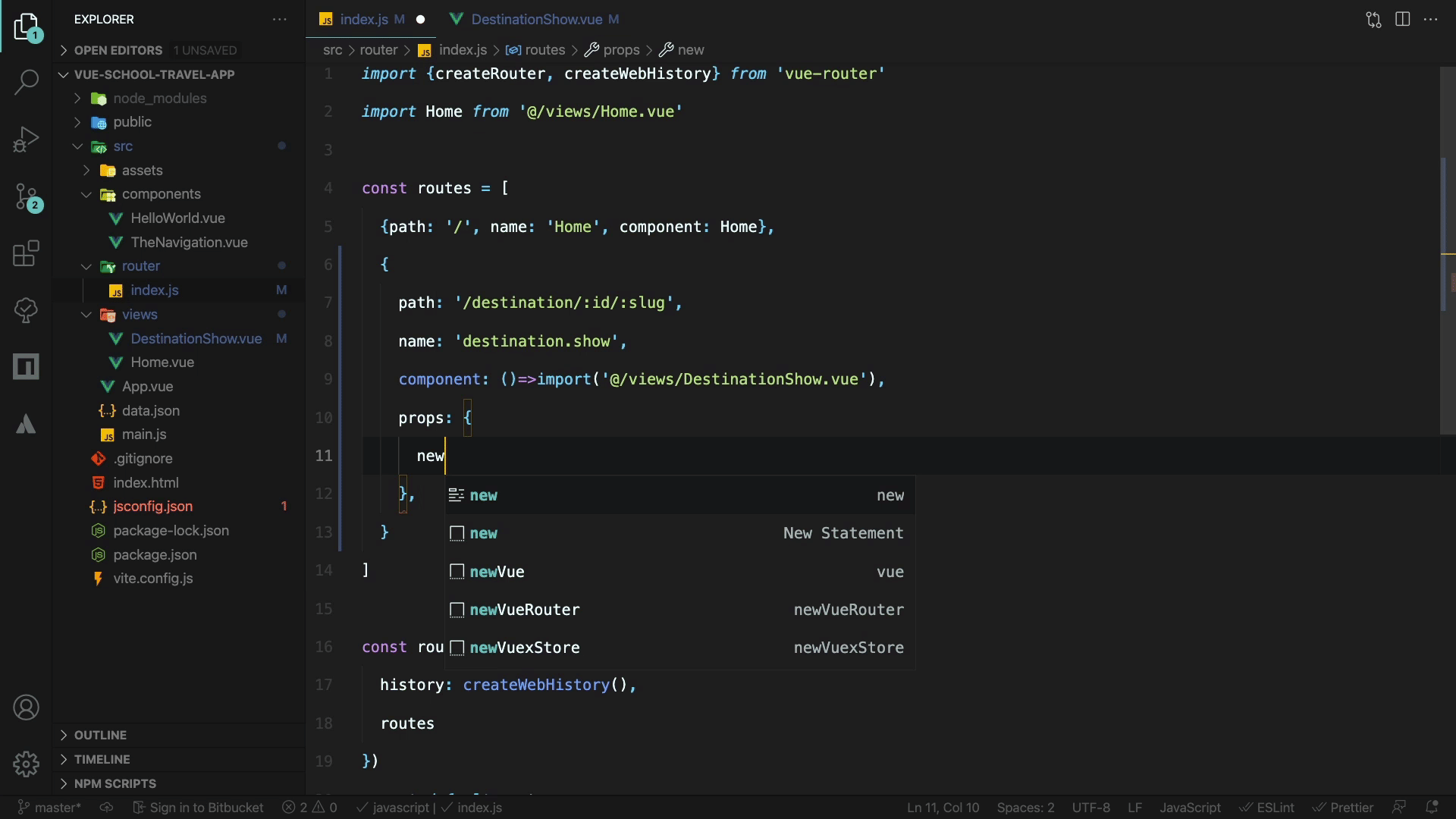Open the Extensions view
The height and width of the screenshot is (819, 1456).
26,253
